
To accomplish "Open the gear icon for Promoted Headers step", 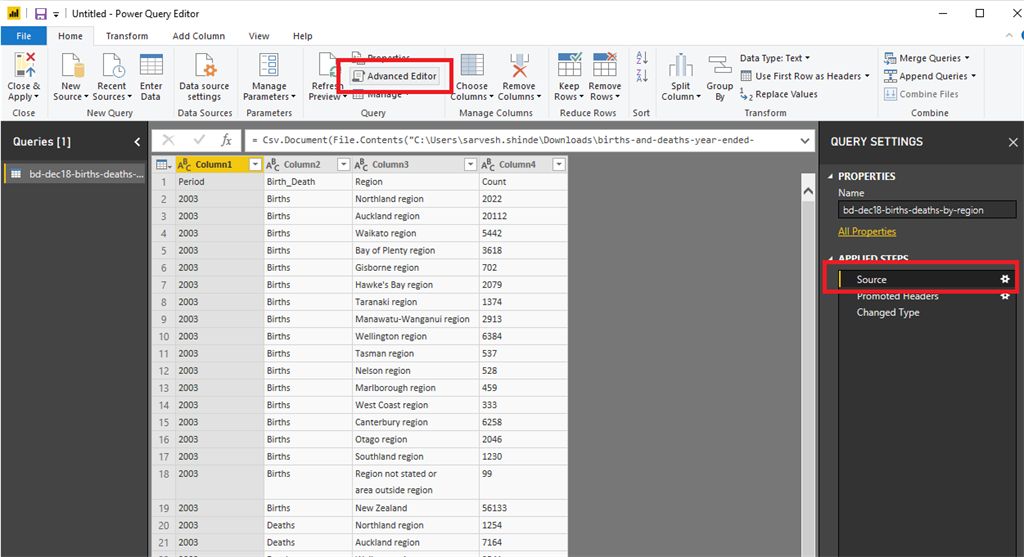I will 1005,296.
